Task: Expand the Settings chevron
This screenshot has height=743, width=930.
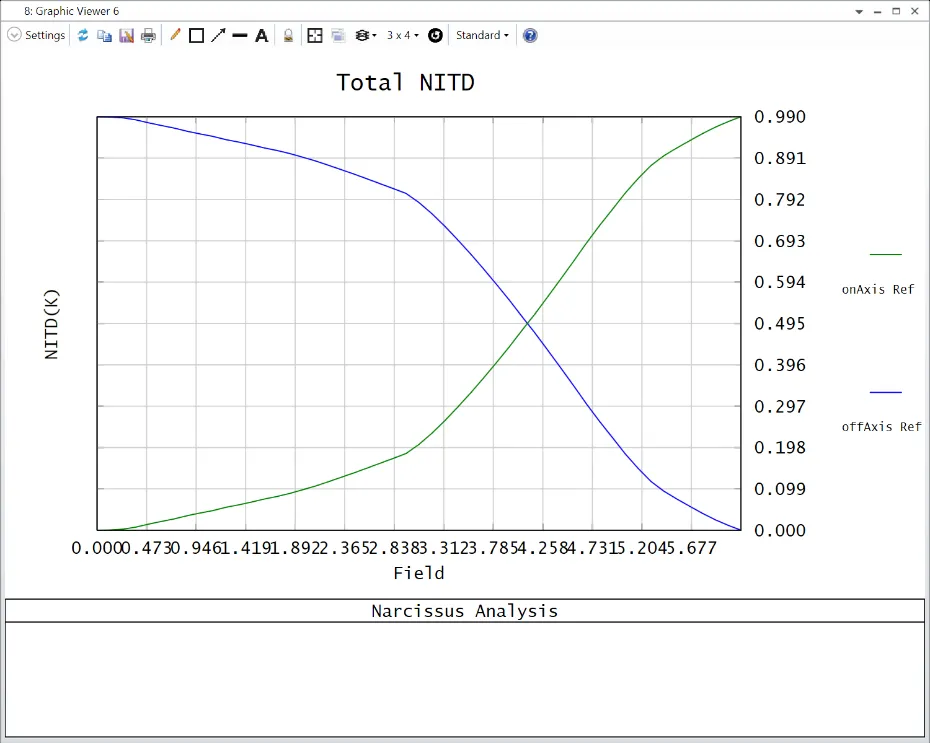Action: pos(14,35)
